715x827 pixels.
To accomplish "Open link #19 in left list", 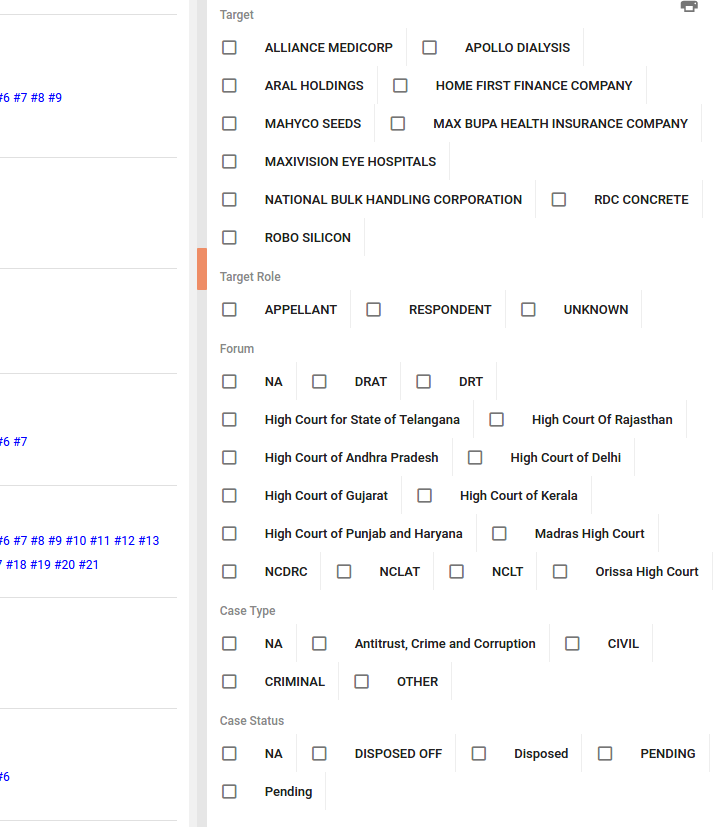I will coord(41,565).
